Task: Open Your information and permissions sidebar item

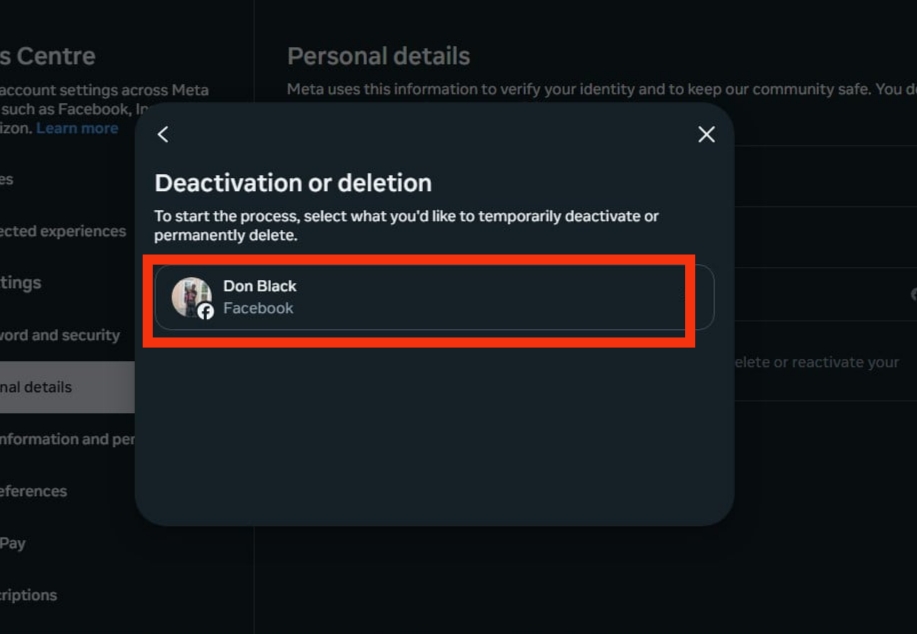Action: click(x=67, y=439)
